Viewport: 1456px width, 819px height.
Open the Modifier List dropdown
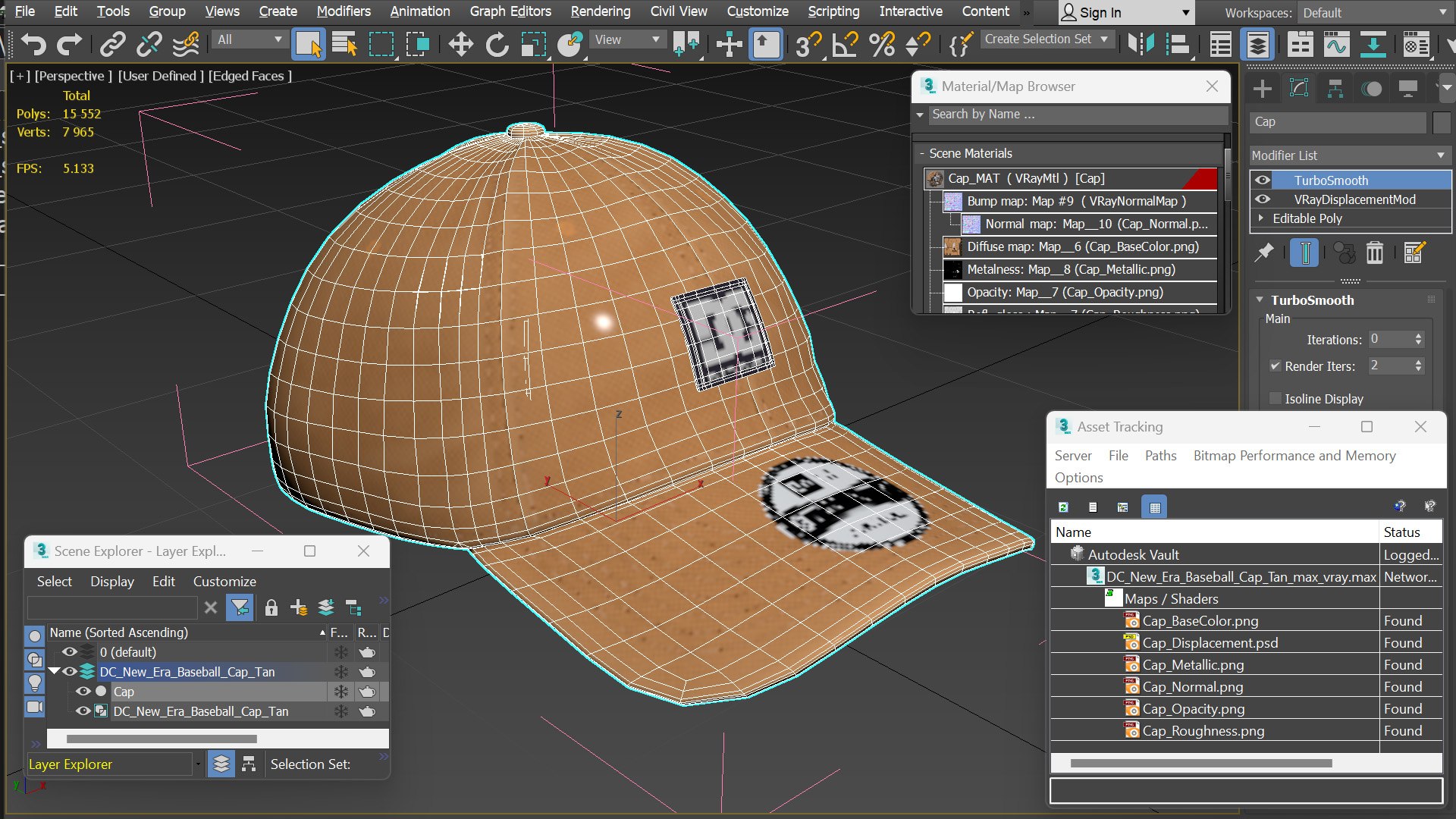coord(1349,155)
